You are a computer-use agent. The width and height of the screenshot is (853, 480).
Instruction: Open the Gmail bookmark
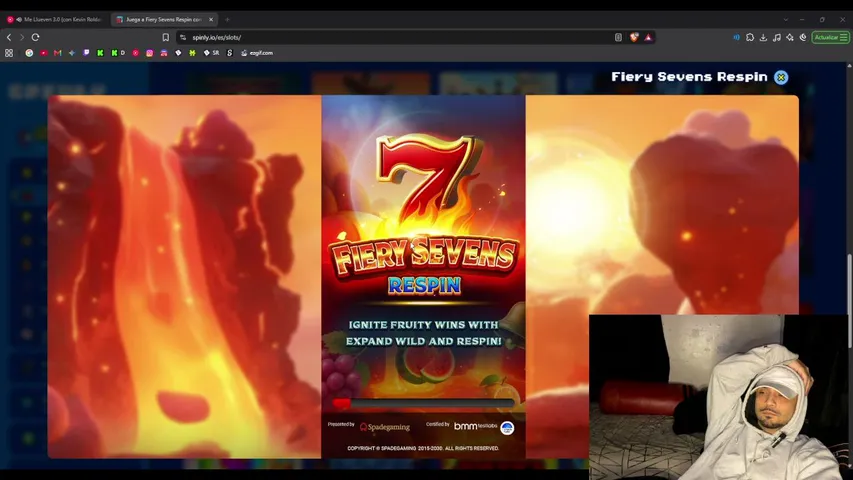tap(58, 53)
